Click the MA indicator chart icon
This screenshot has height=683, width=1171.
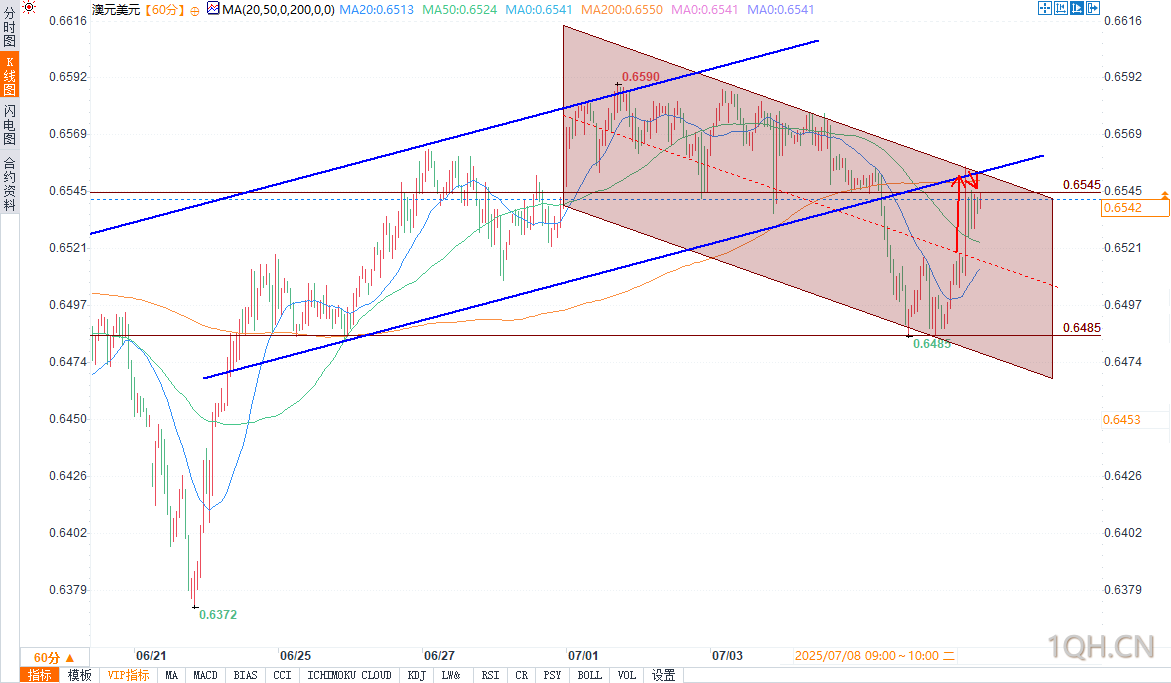point(213,9)
